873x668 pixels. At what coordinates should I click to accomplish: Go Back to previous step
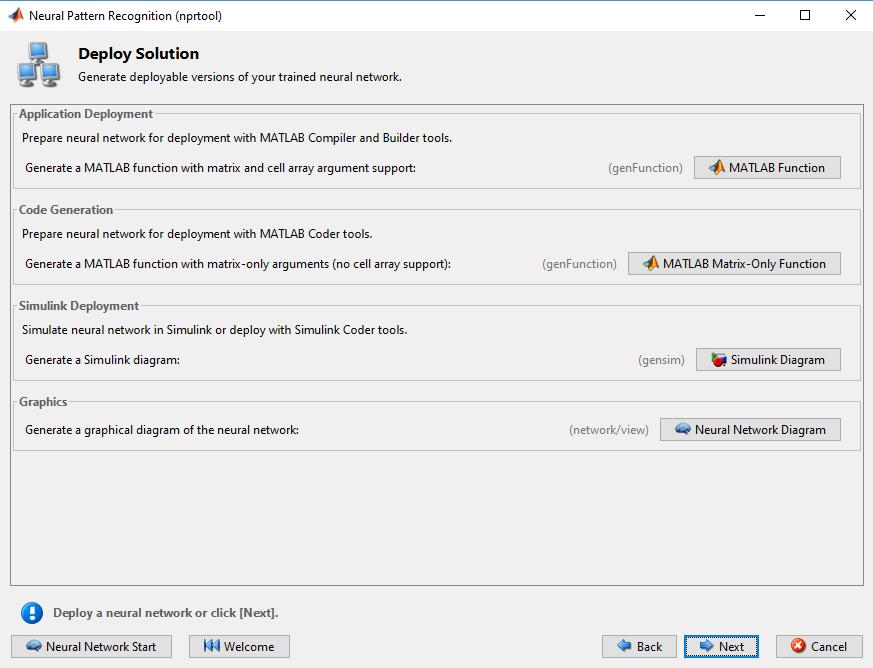point(639,646)
